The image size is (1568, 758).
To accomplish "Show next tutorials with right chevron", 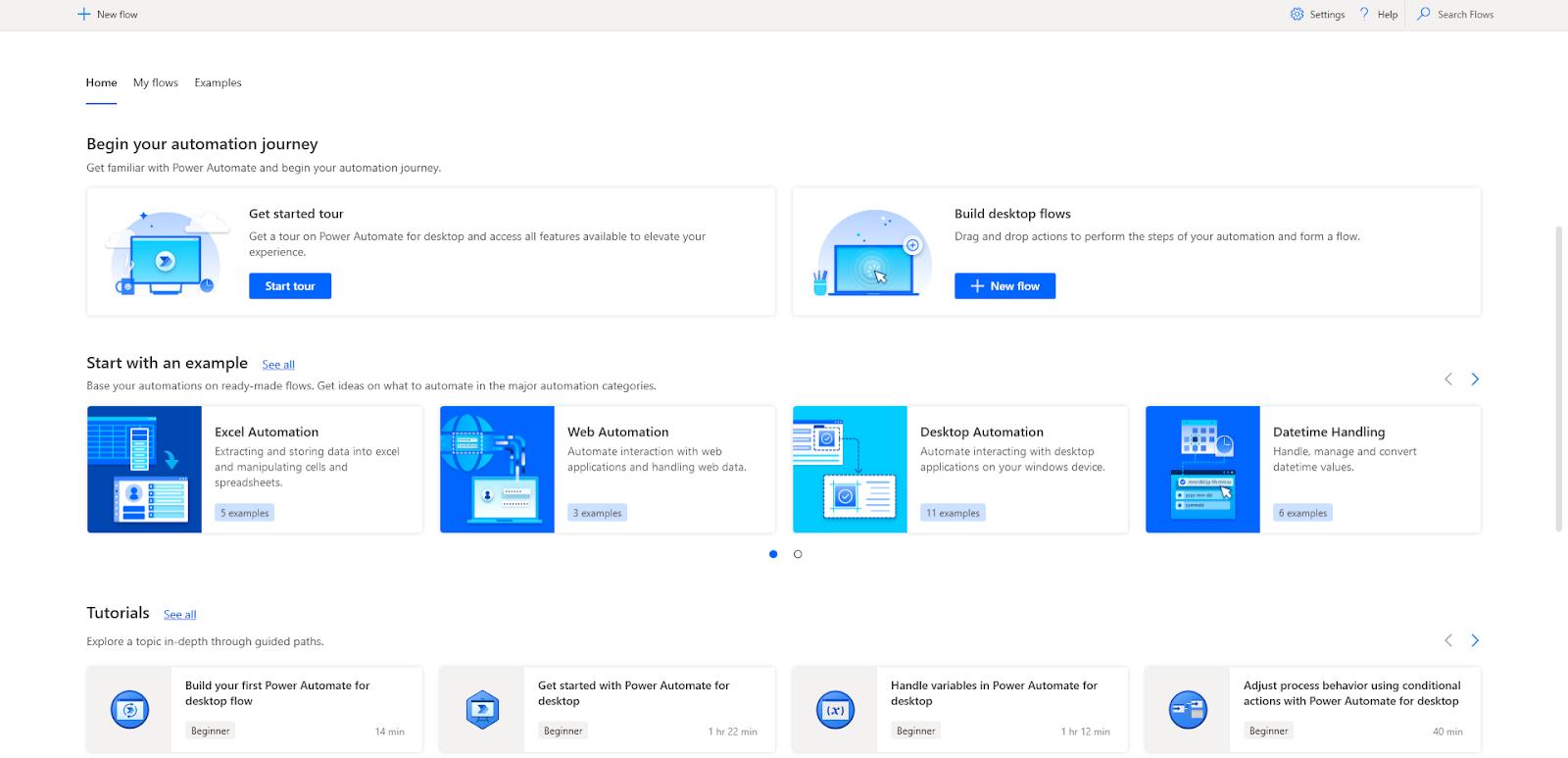I will 1475,640.
